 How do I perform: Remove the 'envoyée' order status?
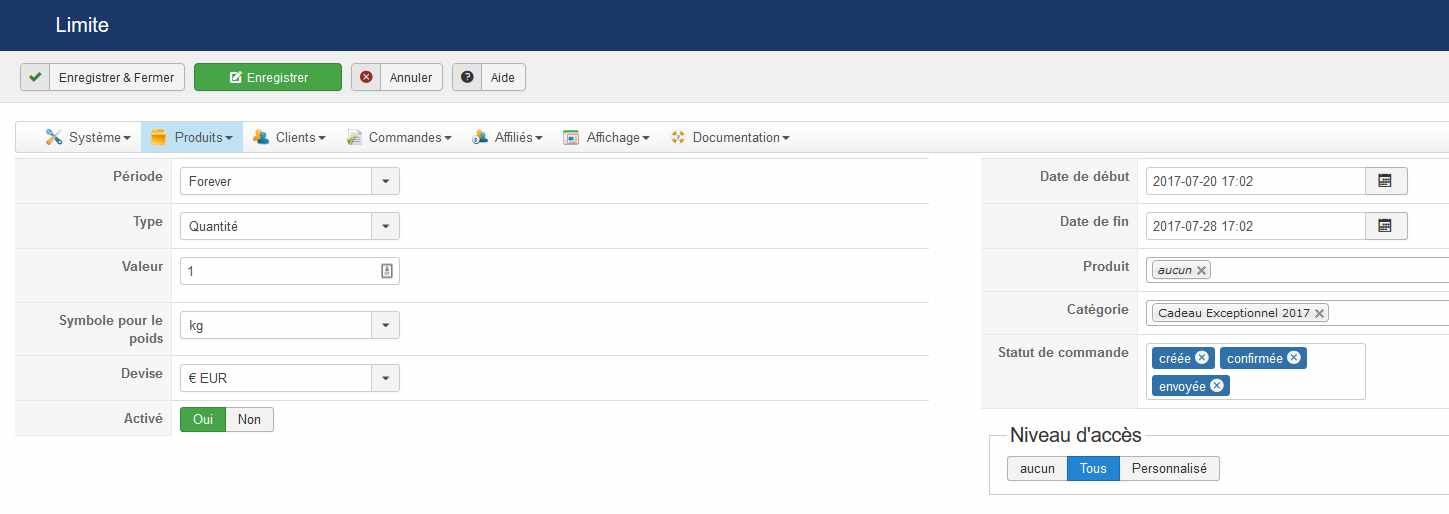click(x=1217, y=385)
